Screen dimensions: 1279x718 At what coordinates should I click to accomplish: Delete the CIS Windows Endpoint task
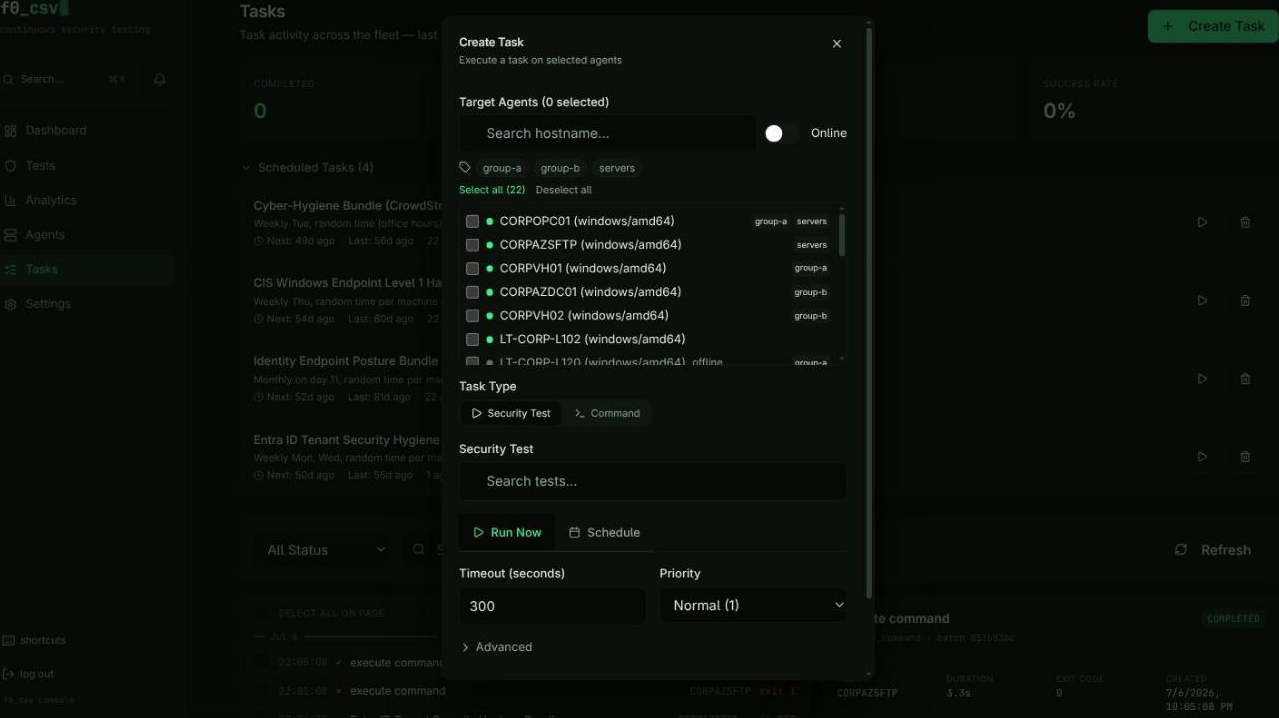(1245, 300)
